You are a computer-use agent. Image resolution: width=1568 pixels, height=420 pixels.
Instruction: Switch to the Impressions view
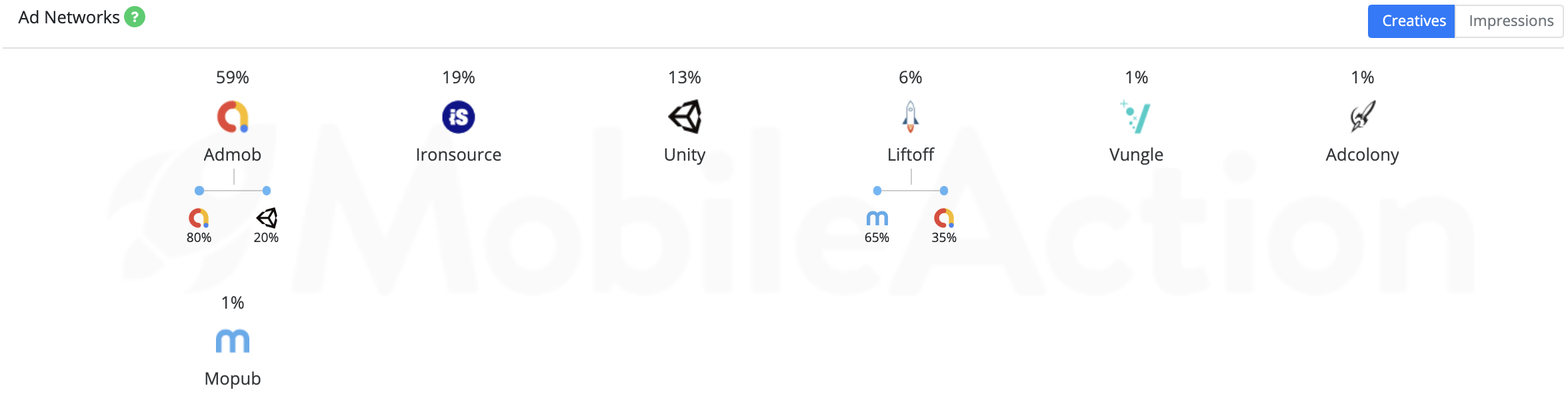[1510, 21]
